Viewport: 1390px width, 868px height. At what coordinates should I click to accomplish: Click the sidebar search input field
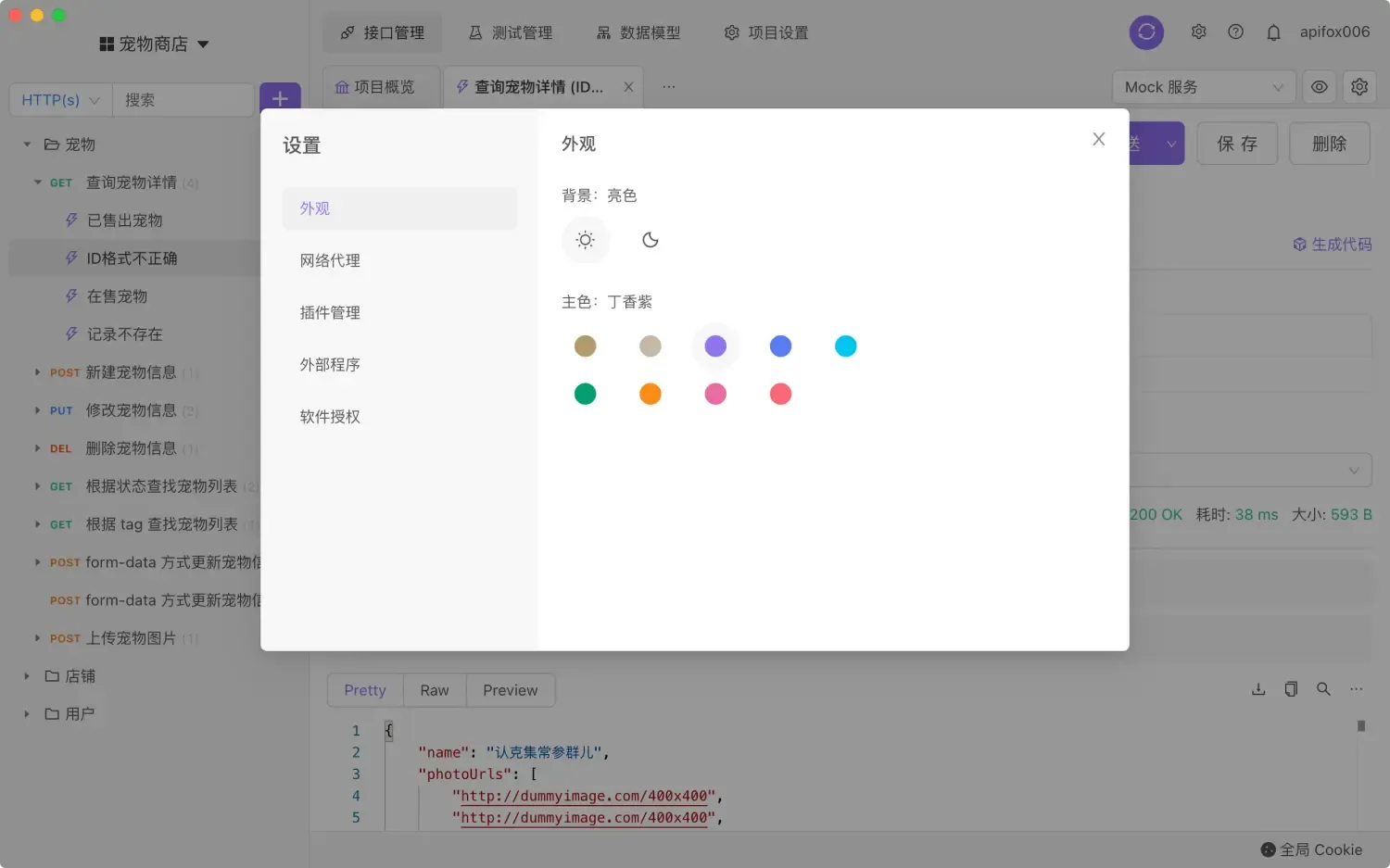[183, 99]
